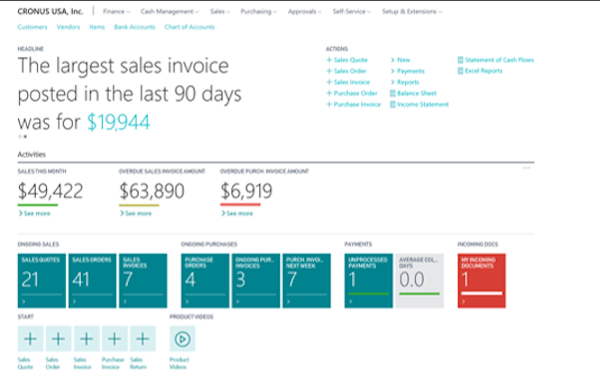Go to the Vendors list
This screenshot has width=600, height=370.
(x=68, y=27)
